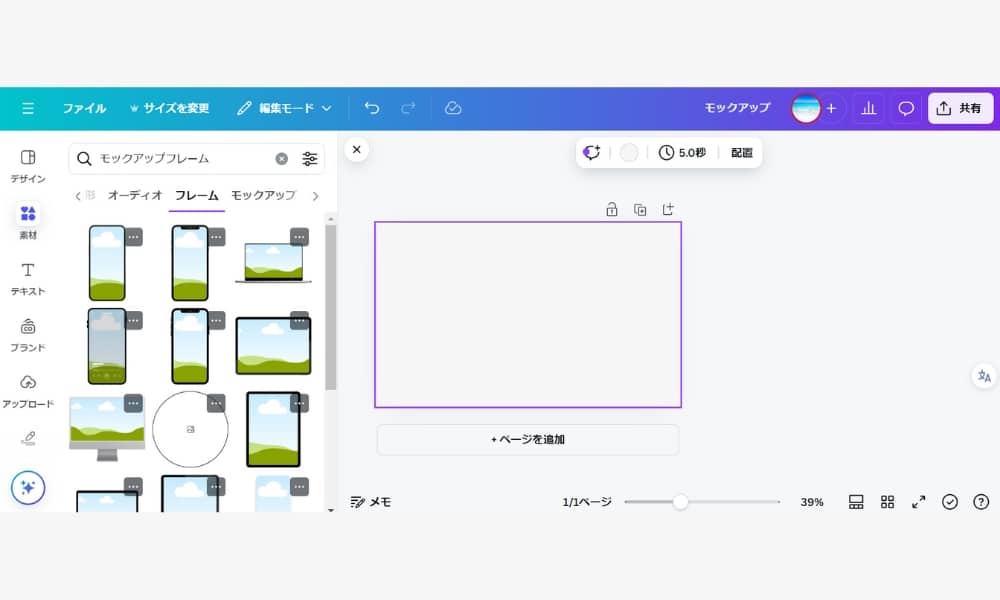Toggle page lock icon above canvas
Screen dimensions: 1000x600
tap(612, 210)
